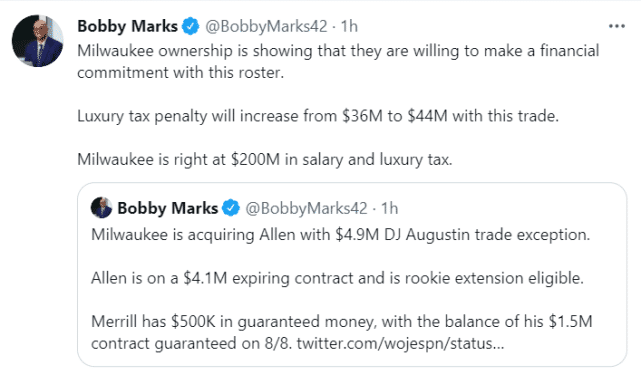Click the 'Milwaukee is right at $200M' line
The image size is (641, 375).
click(264, 159)
